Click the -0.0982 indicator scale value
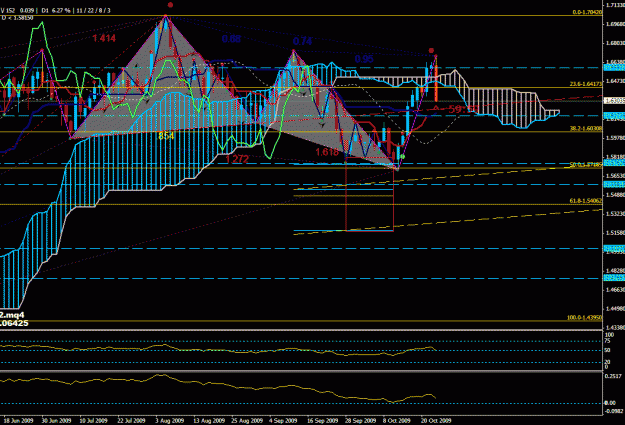 click(613, 412)
